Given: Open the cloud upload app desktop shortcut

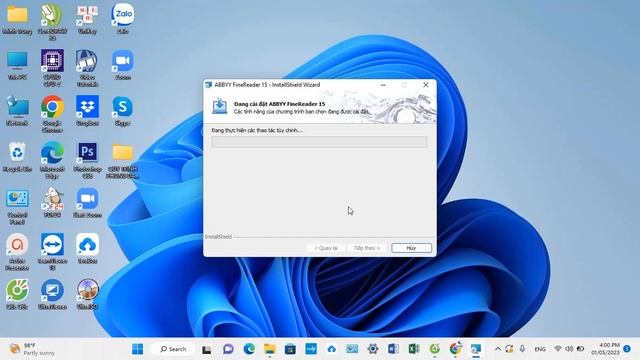Looking at the screenshot, I should coord(87,248).
